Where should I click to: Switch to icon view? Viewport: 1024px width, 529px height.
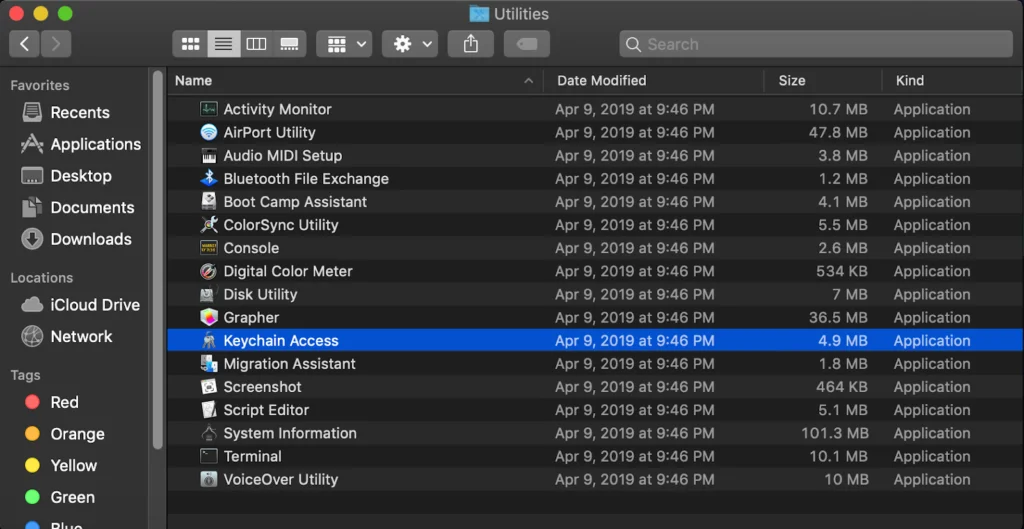(x=190, y=44)
